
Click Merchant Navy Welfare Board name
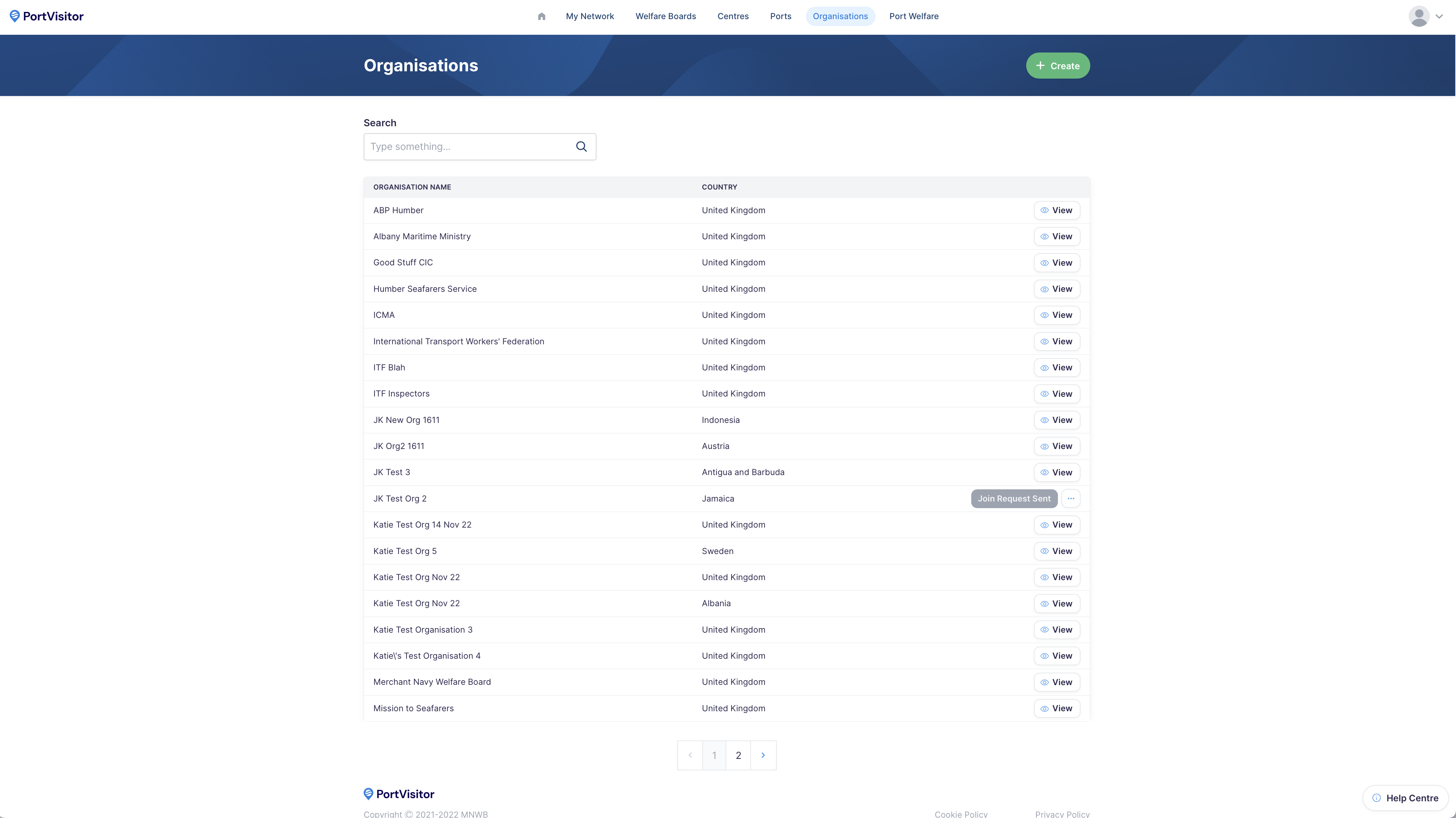coord(432,682)
